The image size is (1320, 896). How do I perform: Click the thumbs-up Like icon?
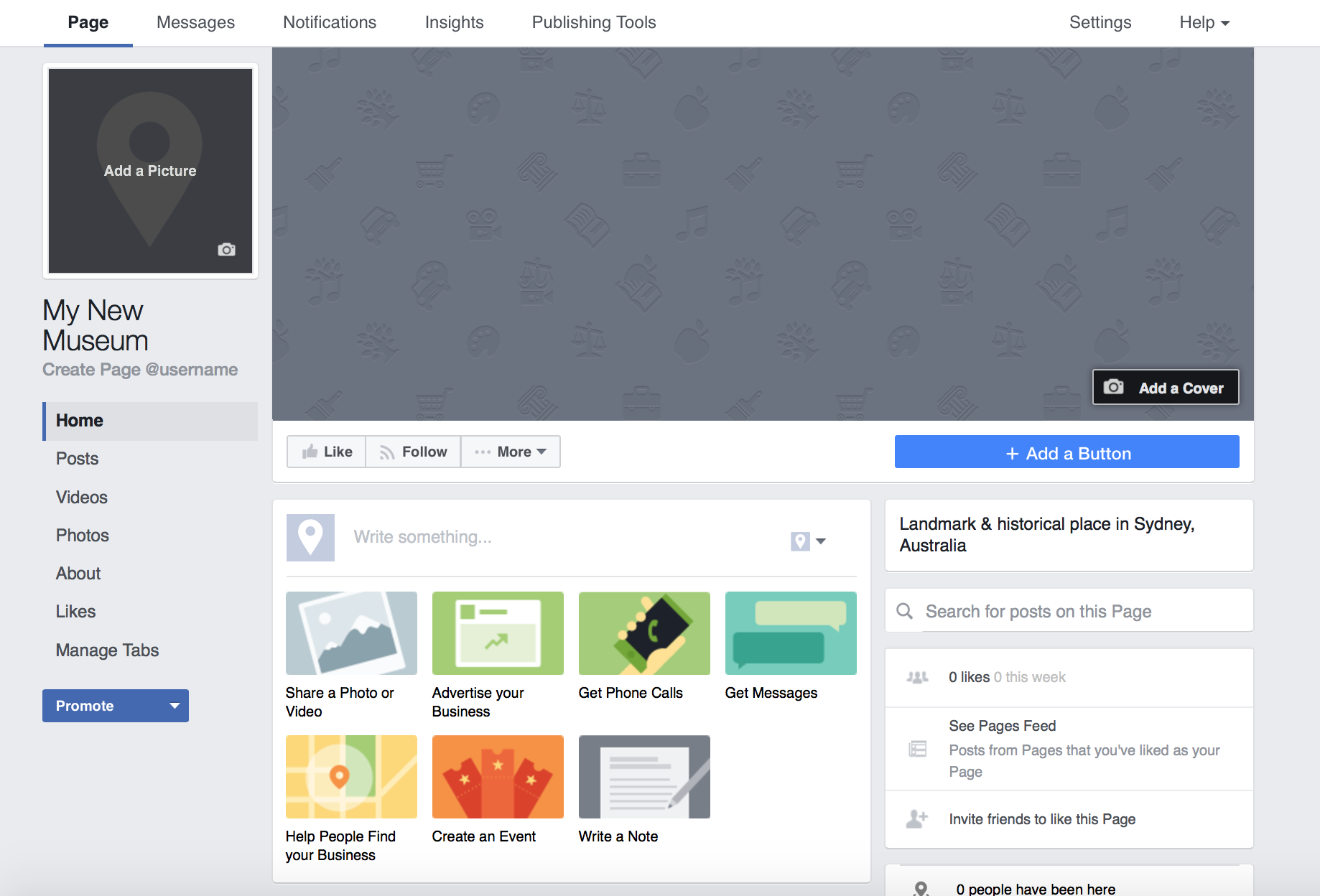point(310,452)
